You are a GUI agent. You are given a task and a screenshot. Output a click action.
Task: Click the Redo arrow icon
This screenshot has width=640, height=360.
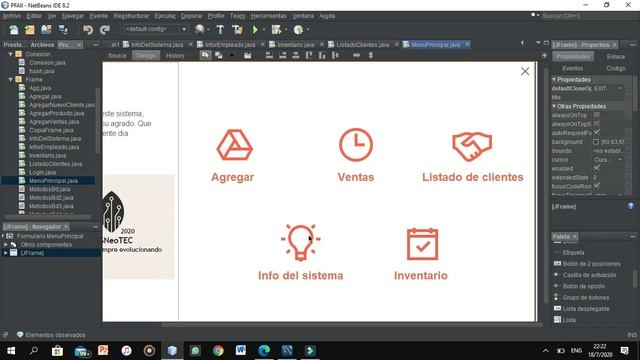[x=105, y=30]
